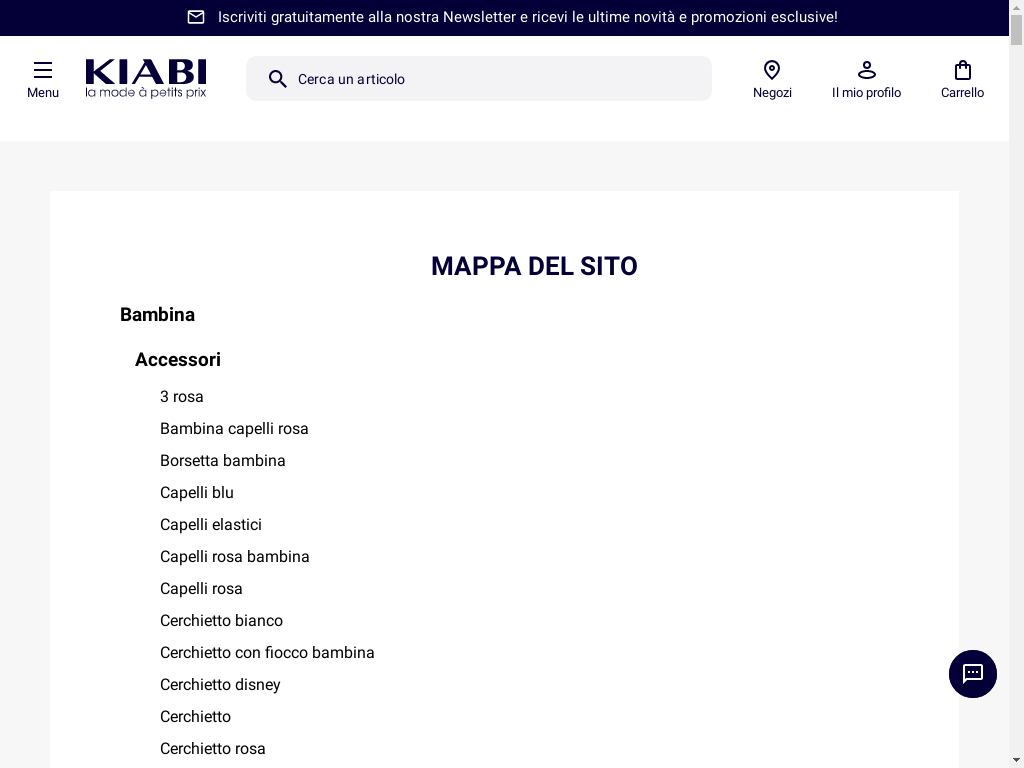The height and width of the screenshot is (768, 1024).
Task: Open the Carrello shopping bag icon
Action: coord(962,71)
